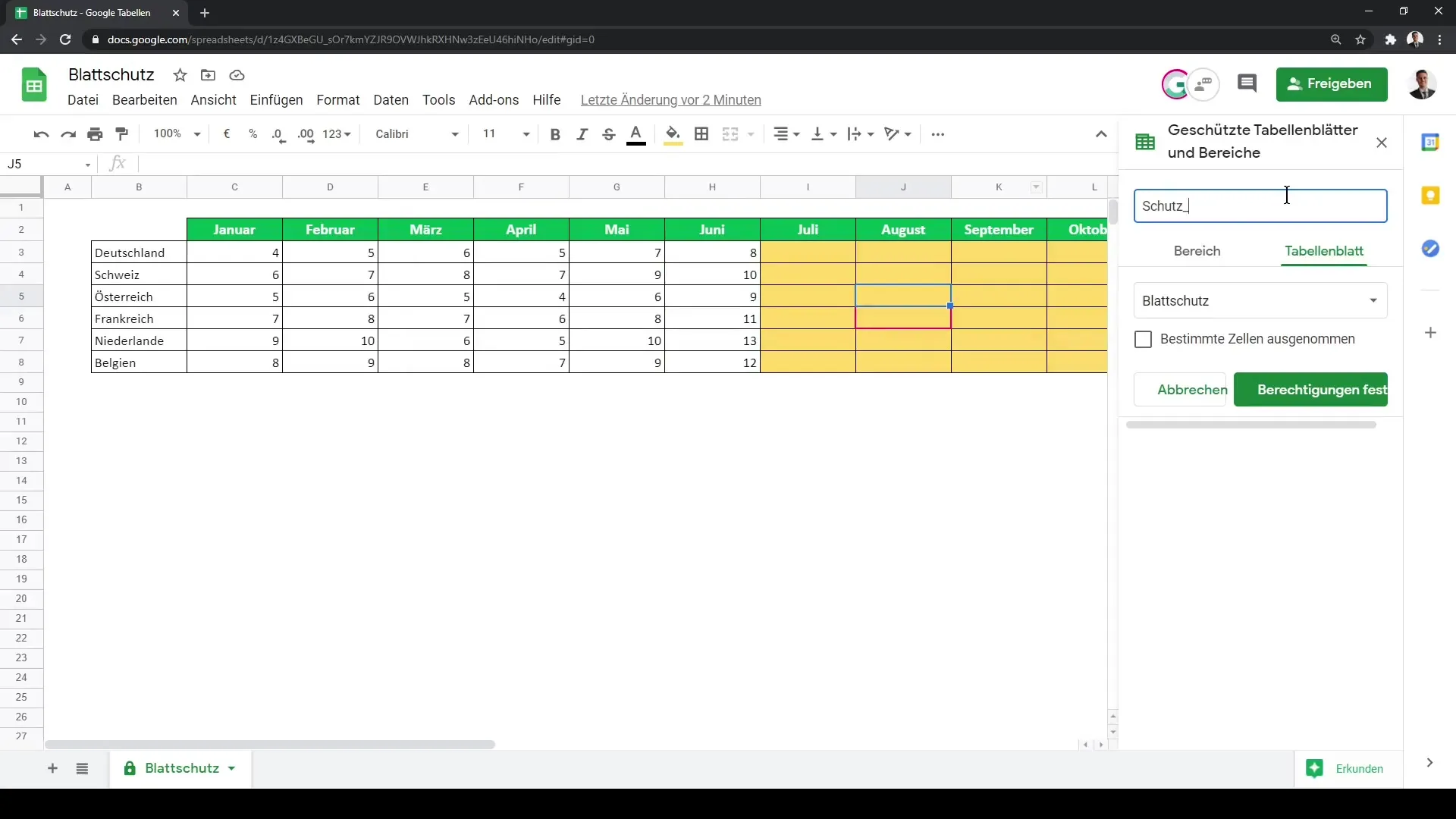Open the comment history icon
Viewport: 1456px width, 819px height.
click(x=1247, y=84)
